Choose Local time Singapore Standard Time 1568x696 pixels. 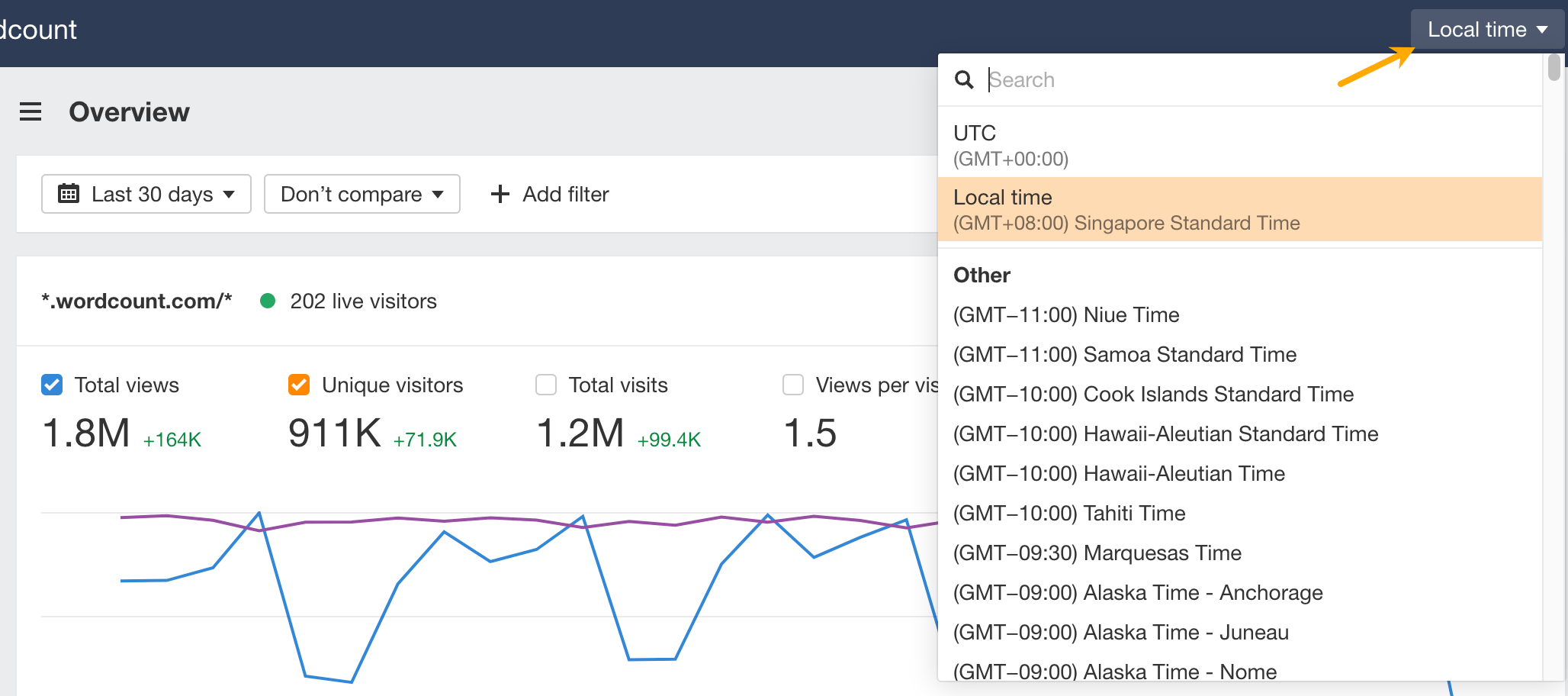coord(1239,210)
